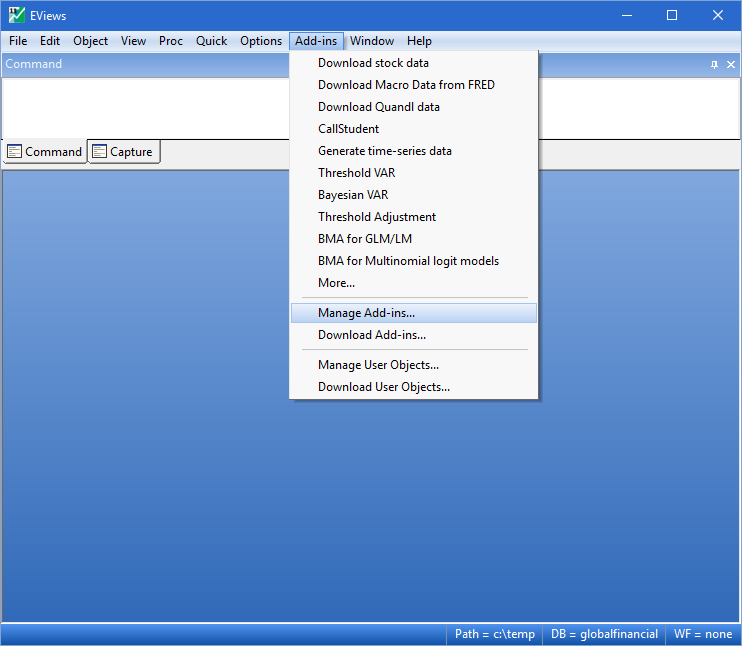Image resolution: width=742 pixels, height=646 pixels.
Task: Open the Quick menu
Action: coord(211,41)
